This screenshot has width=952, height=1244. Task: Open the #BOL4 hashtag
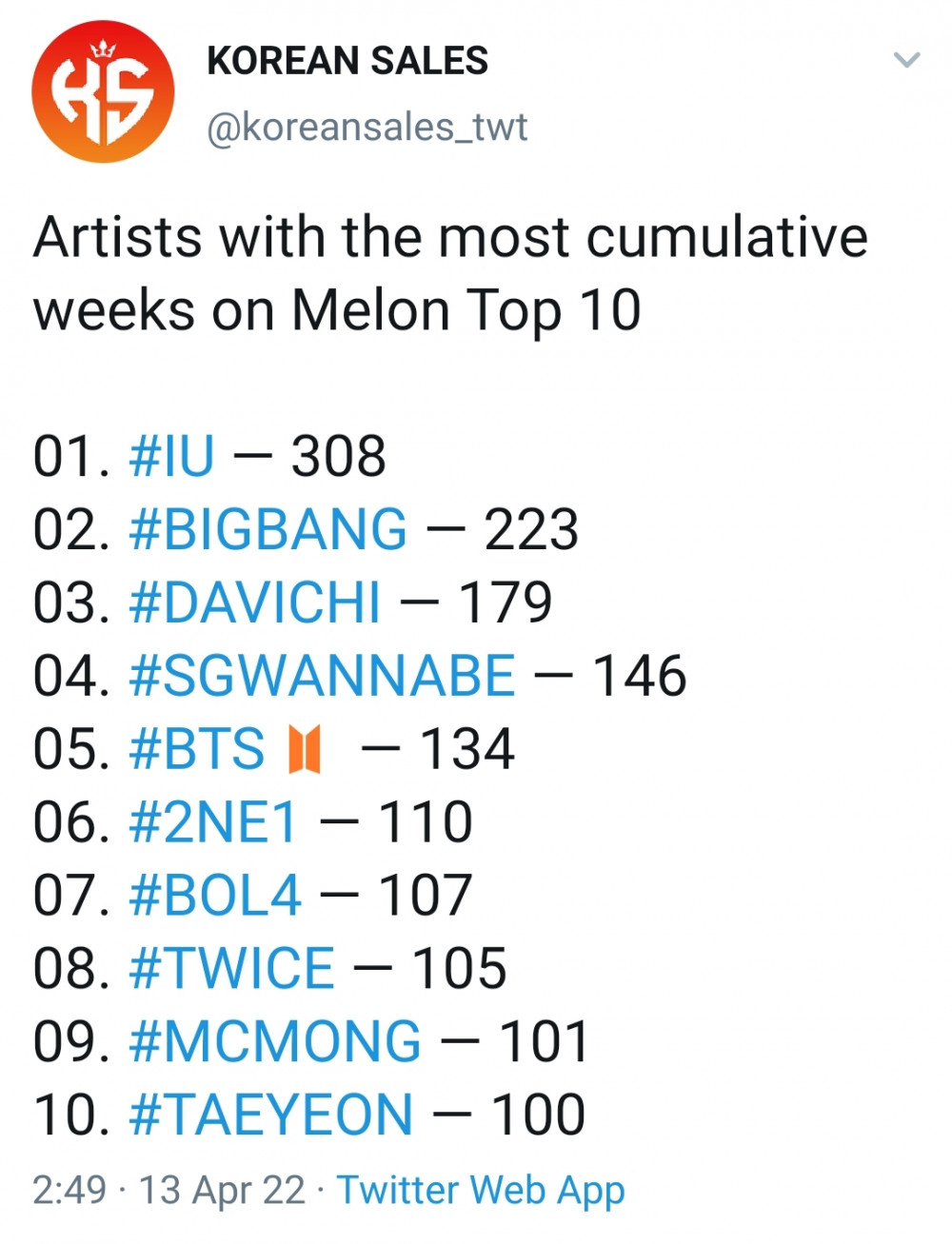pyautogui.click(x=215, y=896)
